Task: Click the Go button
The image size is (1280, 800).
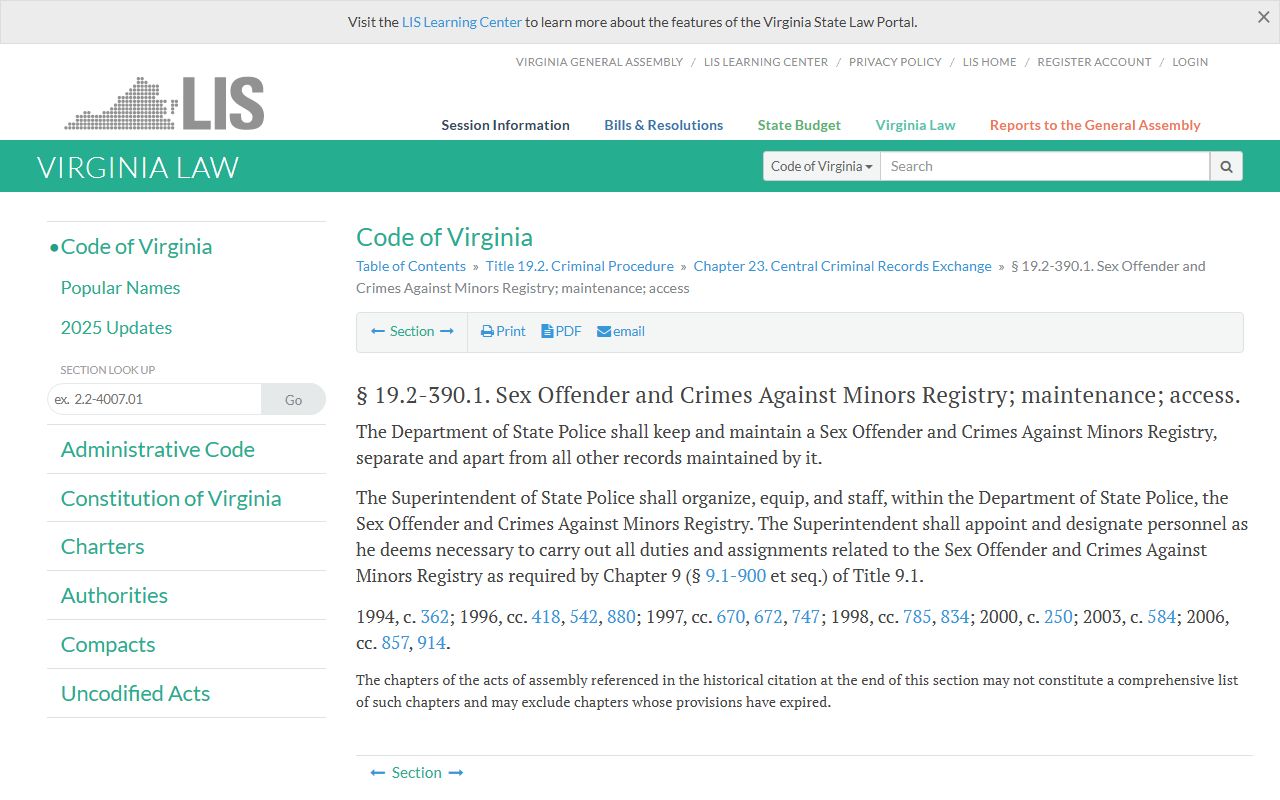Action: pos(293,399)
